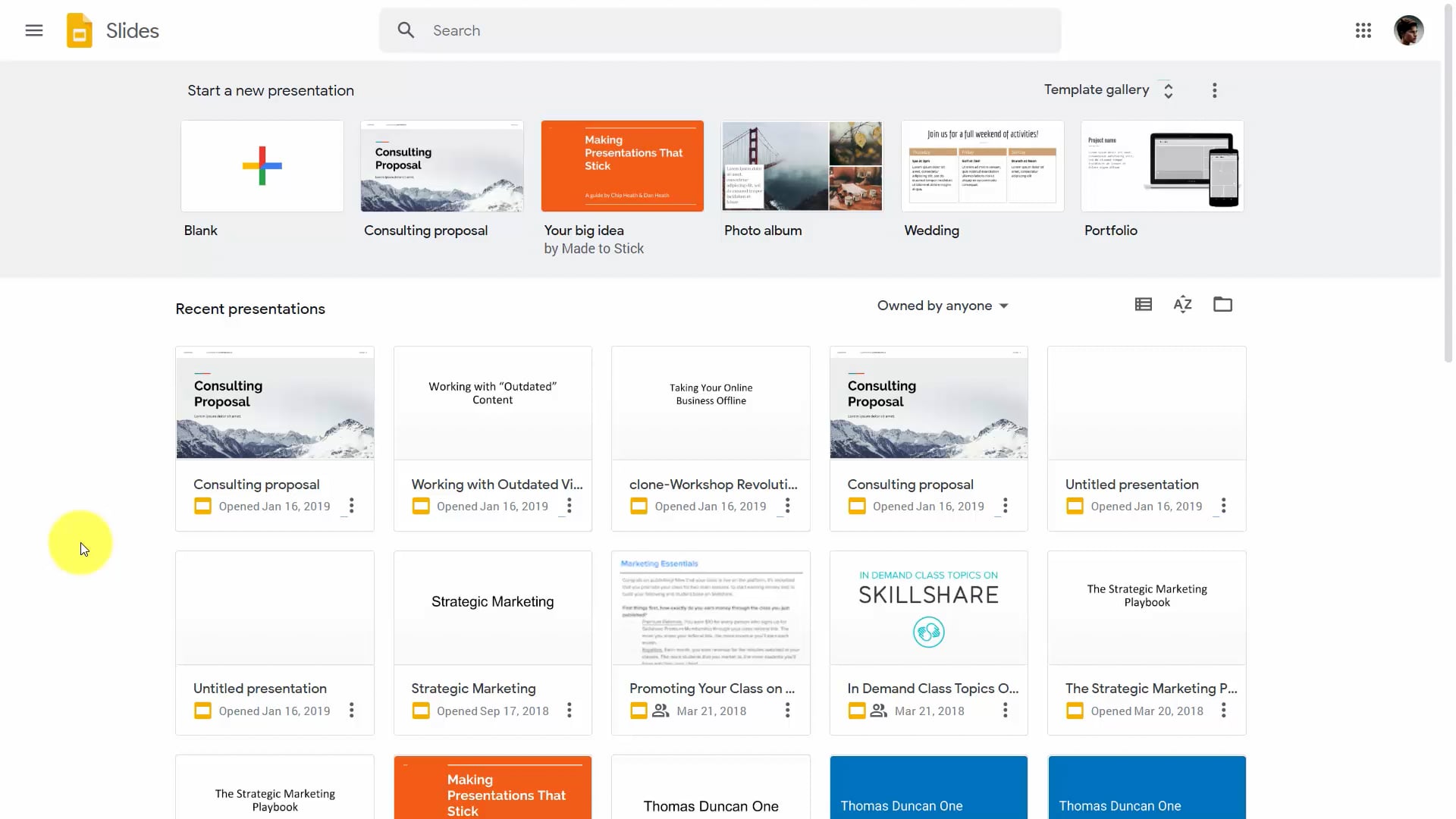Open the Skillshare In Demand Class Topics thumbnail
1456x819 pixels.
click(x=929, y=608)
